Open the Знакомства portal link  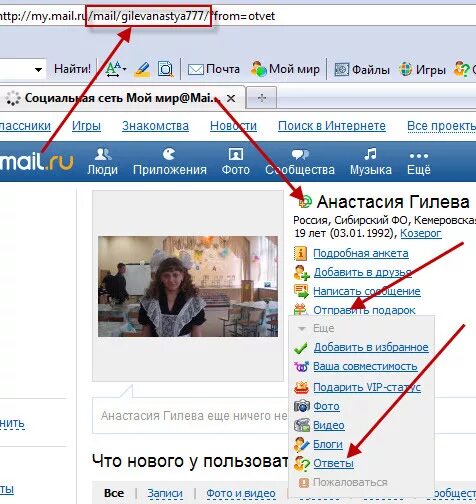tap(155, 126)
